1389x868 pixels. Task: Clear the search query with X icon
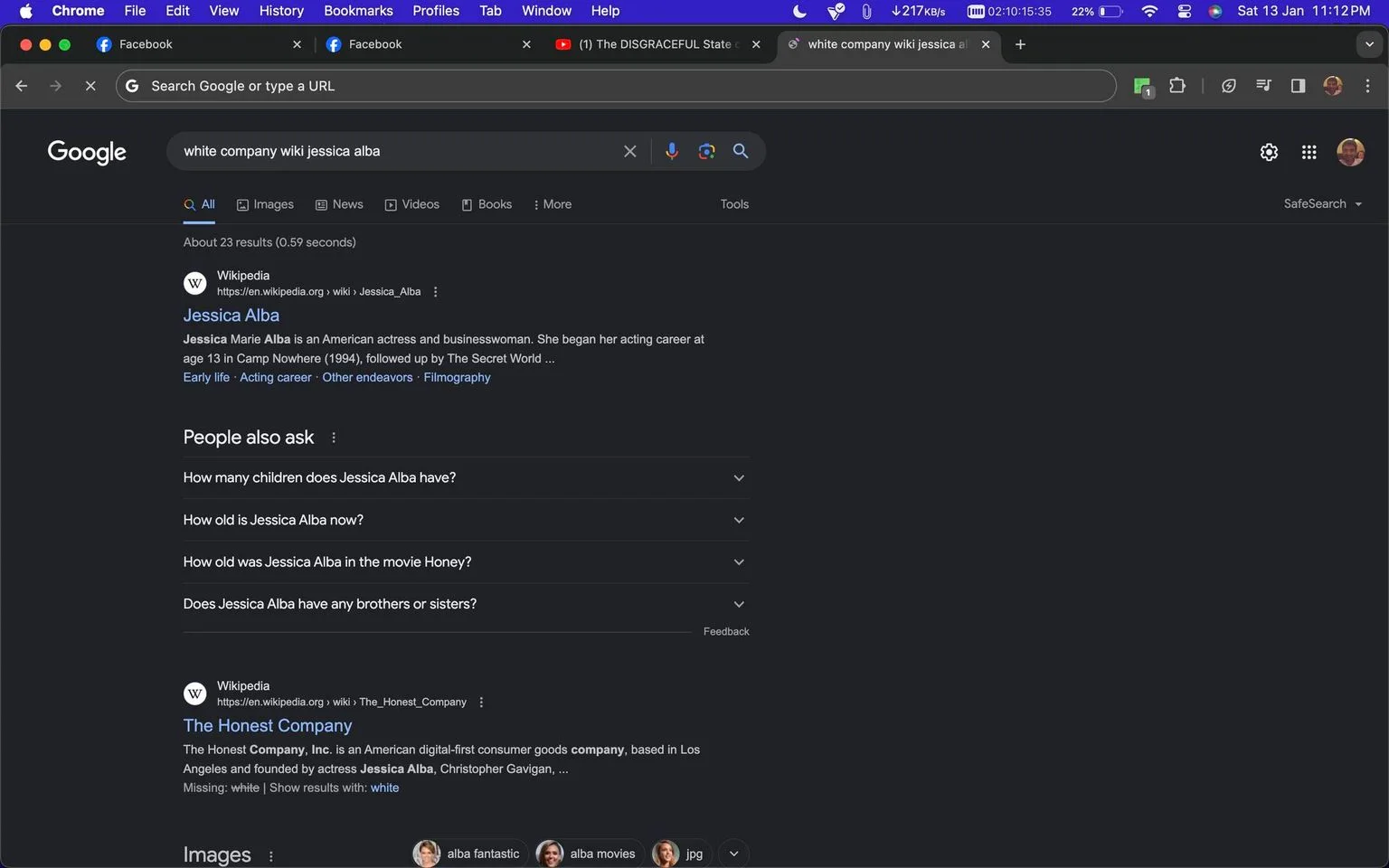pyautogui.click(x=629, y=151)
